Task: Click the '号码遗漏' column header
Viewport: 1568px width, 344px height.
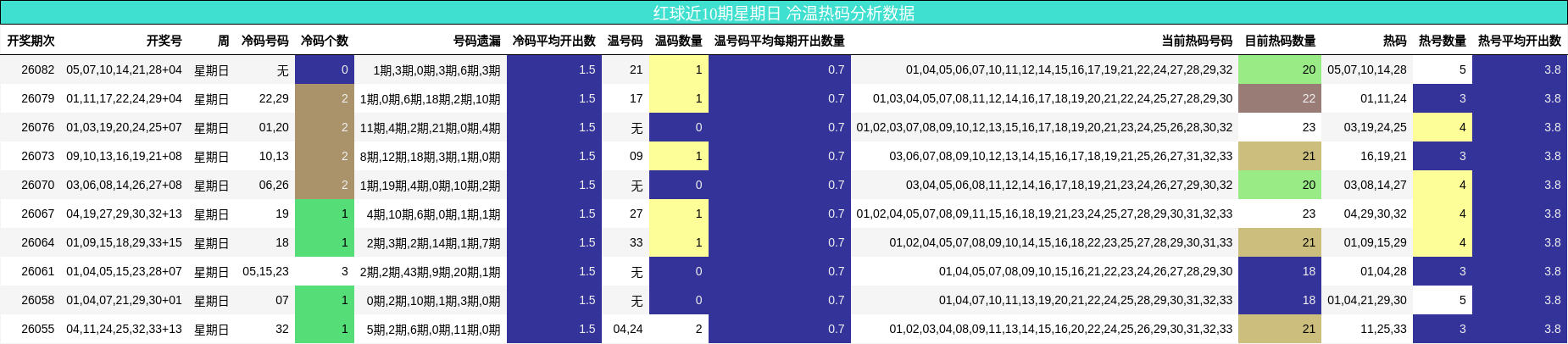Action: (477, 41)
